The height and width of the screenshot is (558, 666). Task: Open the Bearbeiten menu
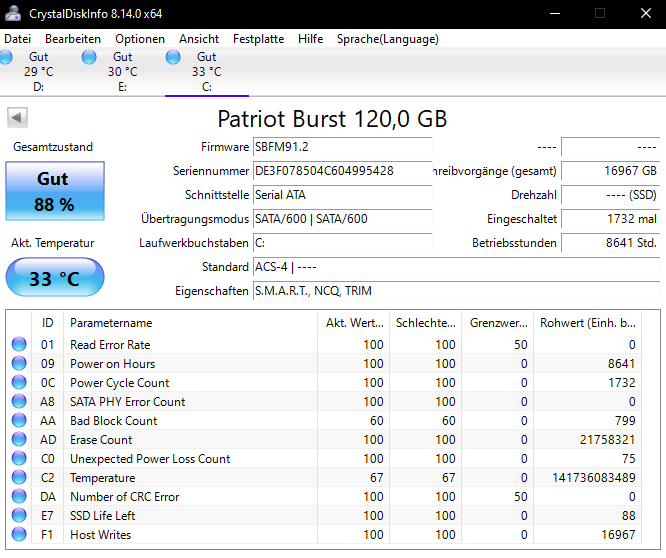(x=73, y=39)
